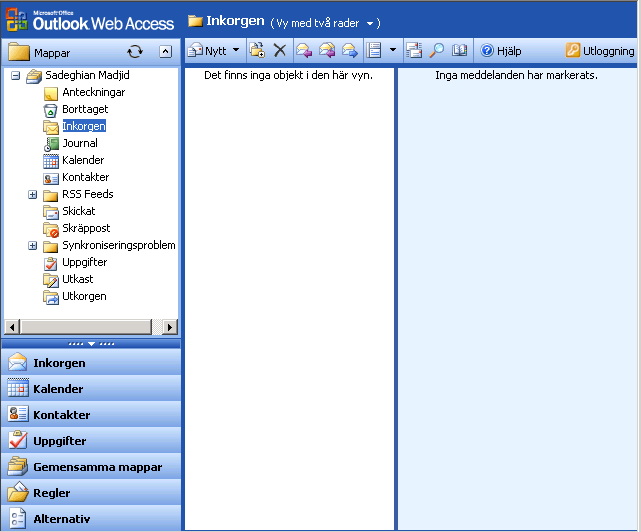Click the navigation pane splitter arrow
The image size is (641, 532).
pos(91,344)
